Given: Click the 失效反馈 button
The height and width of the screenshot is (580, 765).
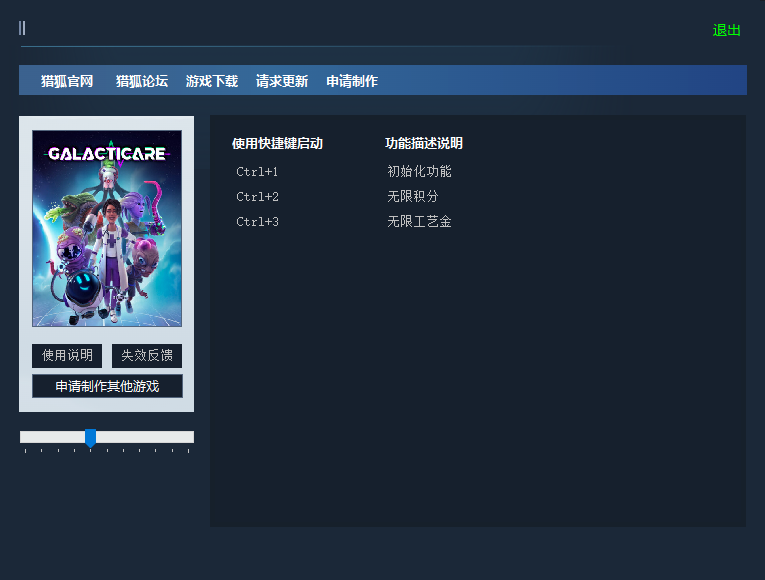Looking at the screenshot, I should click(x=147, y=356).
